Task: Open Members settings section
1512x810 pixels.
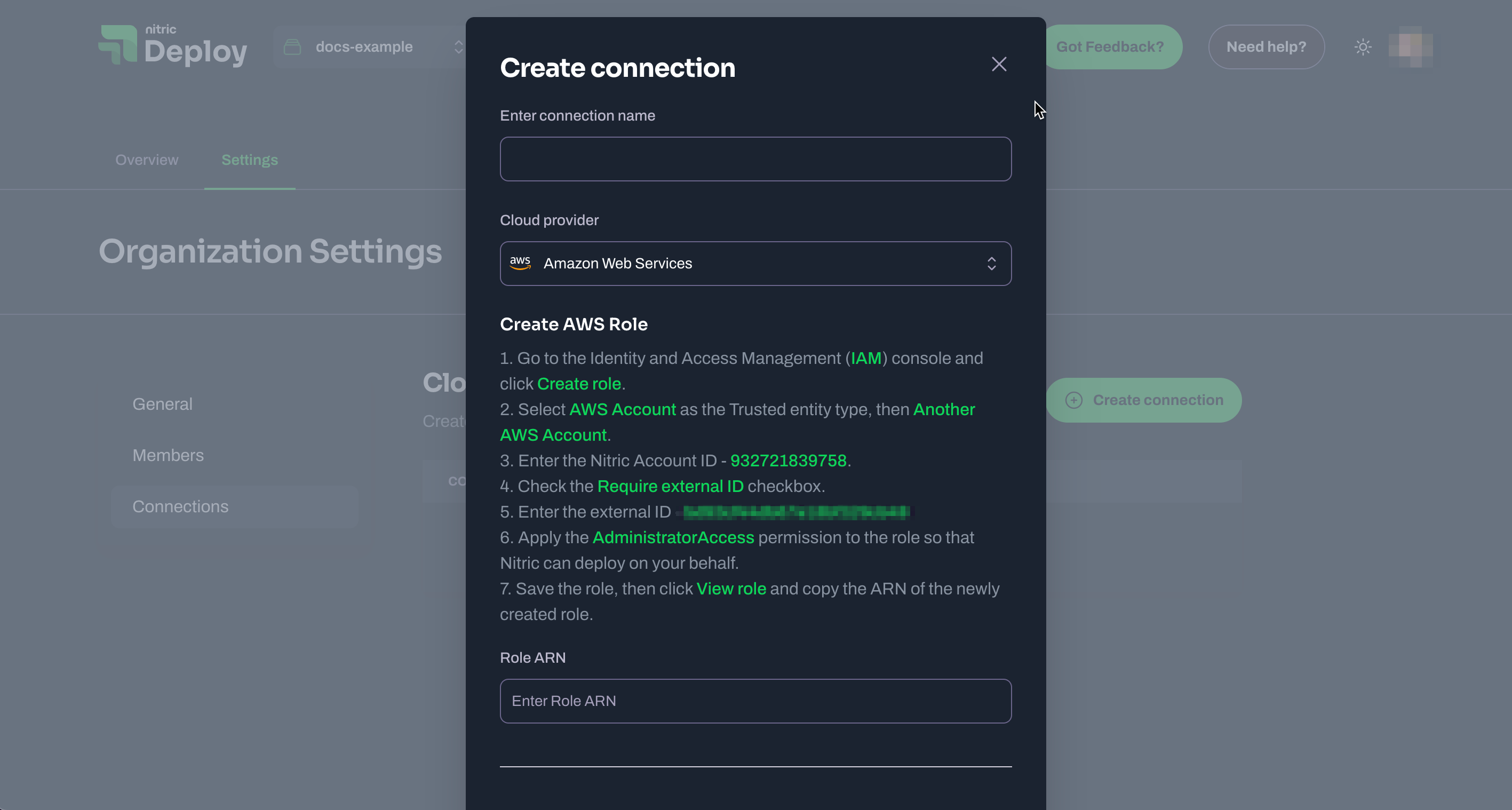Action: [x=168, y=455]
